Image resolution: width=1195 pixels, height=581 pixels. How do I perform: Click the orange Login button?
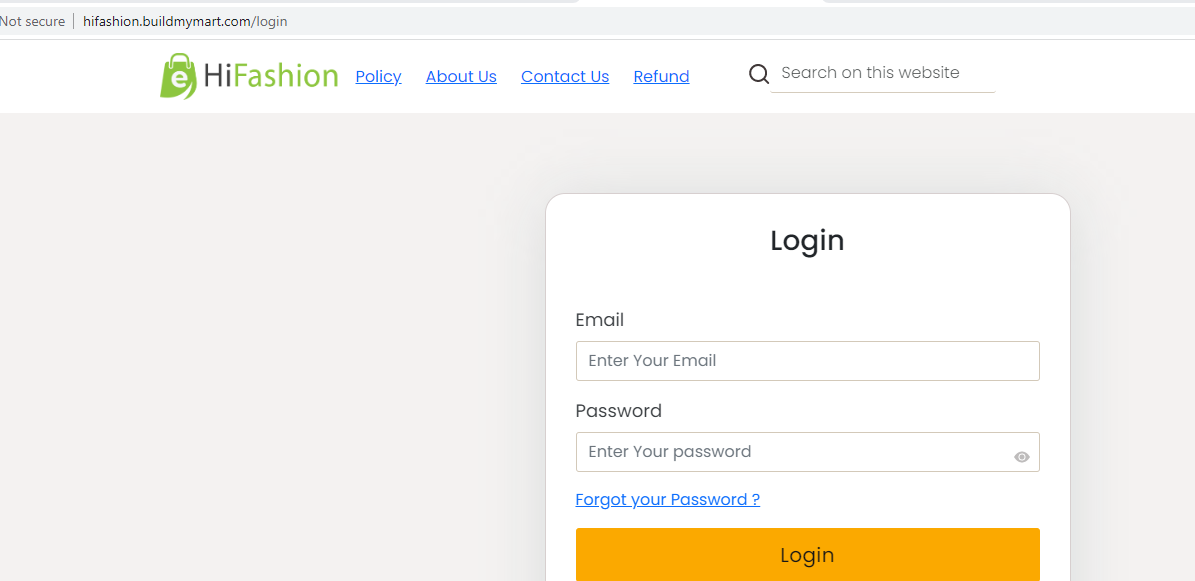(807, 554)
